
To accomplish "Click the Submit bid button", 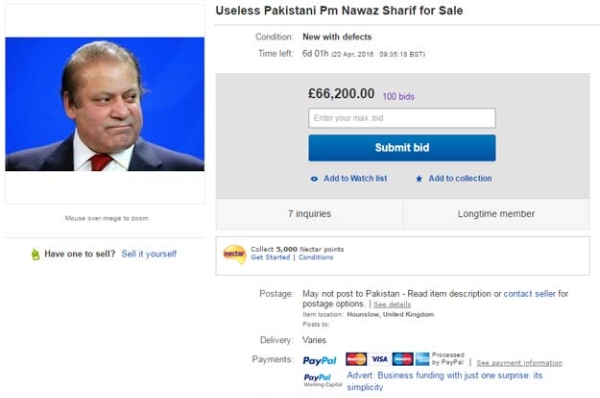I will pyautogui.click(x=402, y=148).
